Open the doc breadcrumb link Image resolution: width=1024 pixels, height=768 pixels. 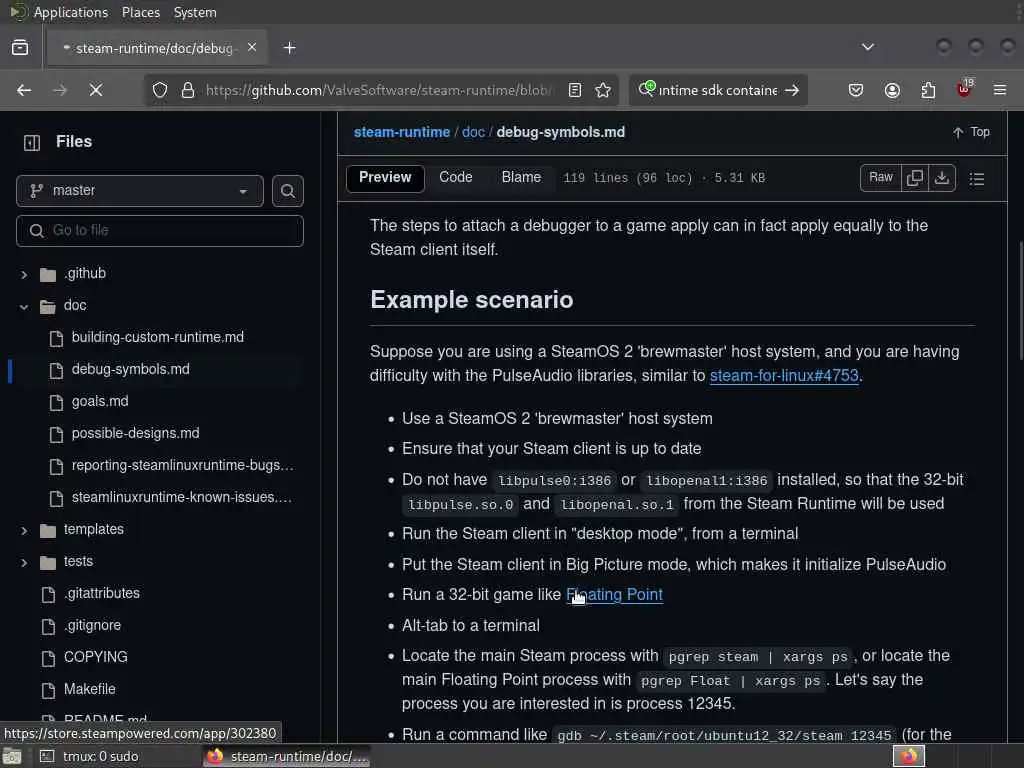473,132
